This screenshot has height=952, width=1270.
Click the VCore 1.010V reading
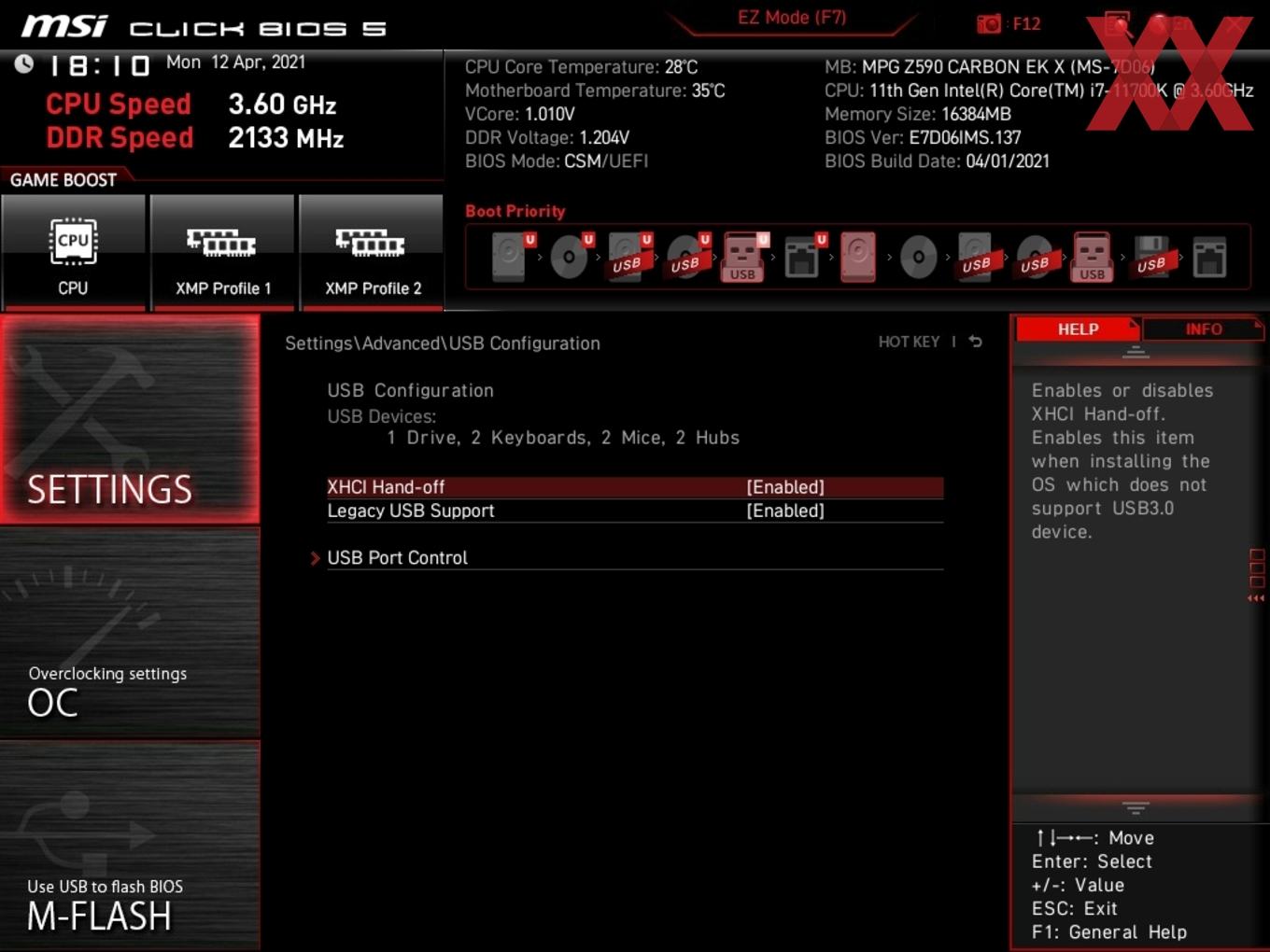(520, 114)
